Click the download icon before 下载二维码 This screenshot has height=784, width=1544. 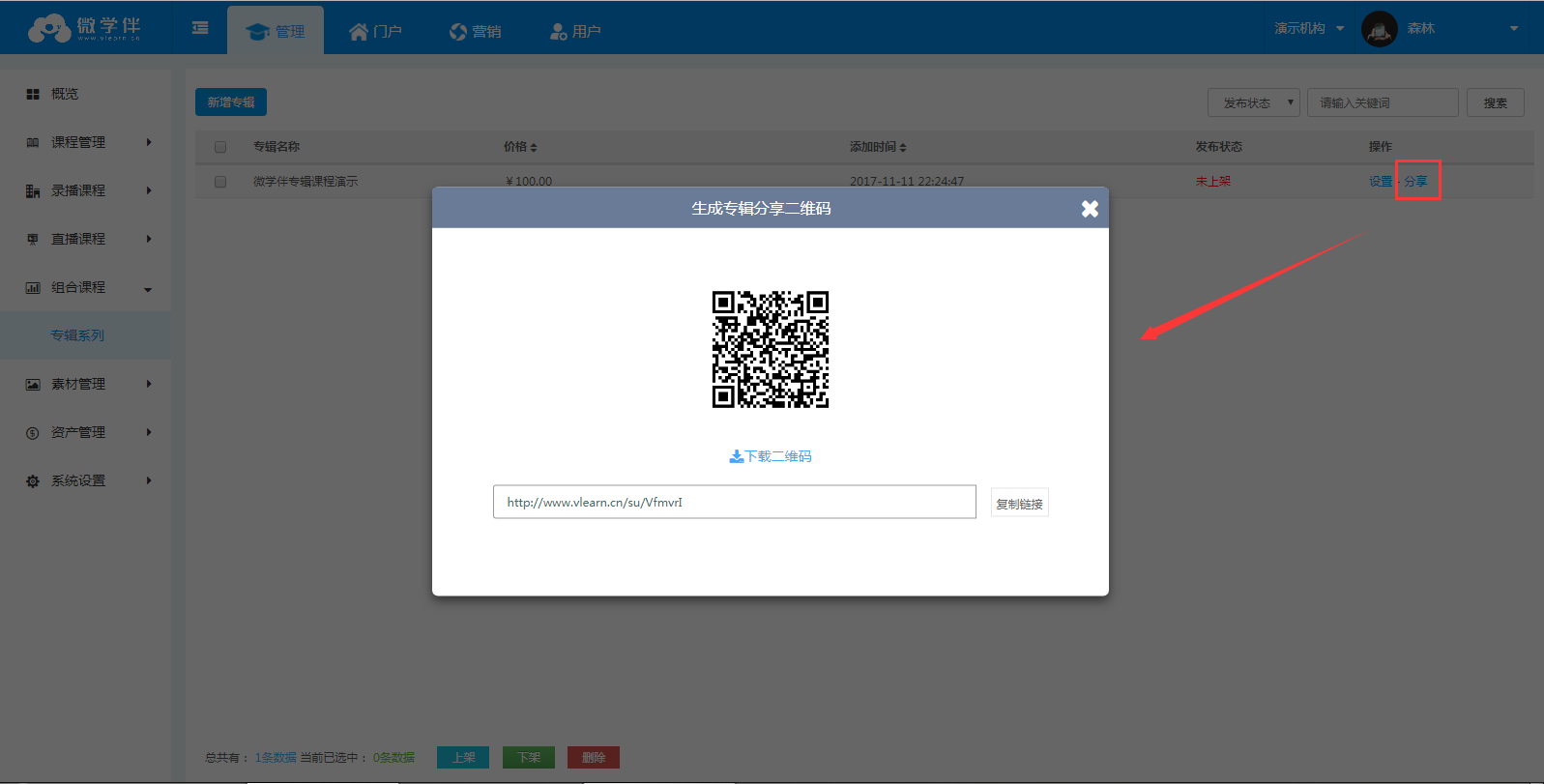(x=736, y=456)
